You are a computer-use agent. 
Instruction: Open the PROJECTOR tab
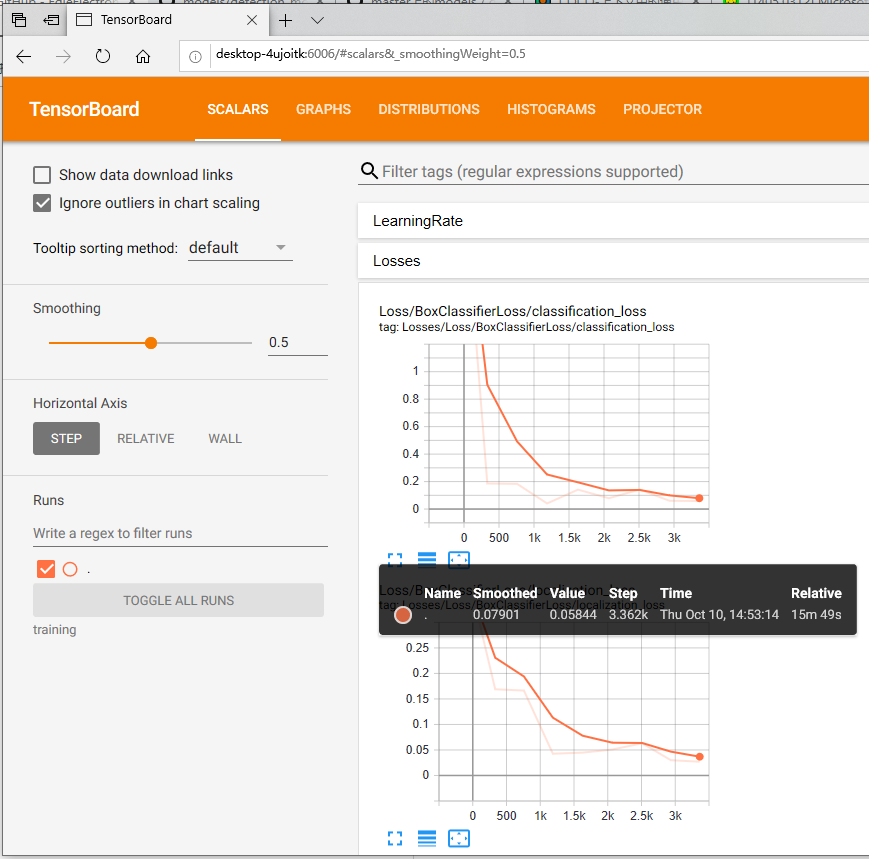(662, 109)
